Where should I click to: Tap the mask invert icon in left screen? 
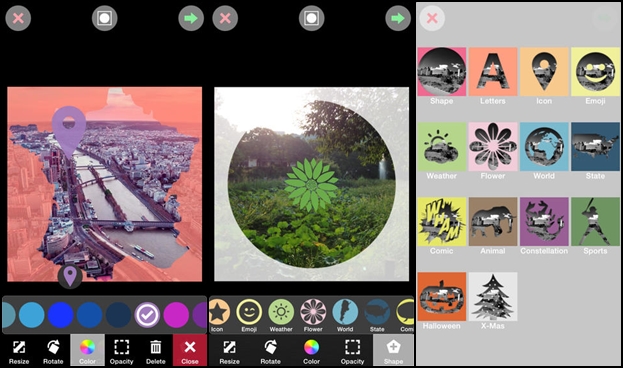point(104,18)
